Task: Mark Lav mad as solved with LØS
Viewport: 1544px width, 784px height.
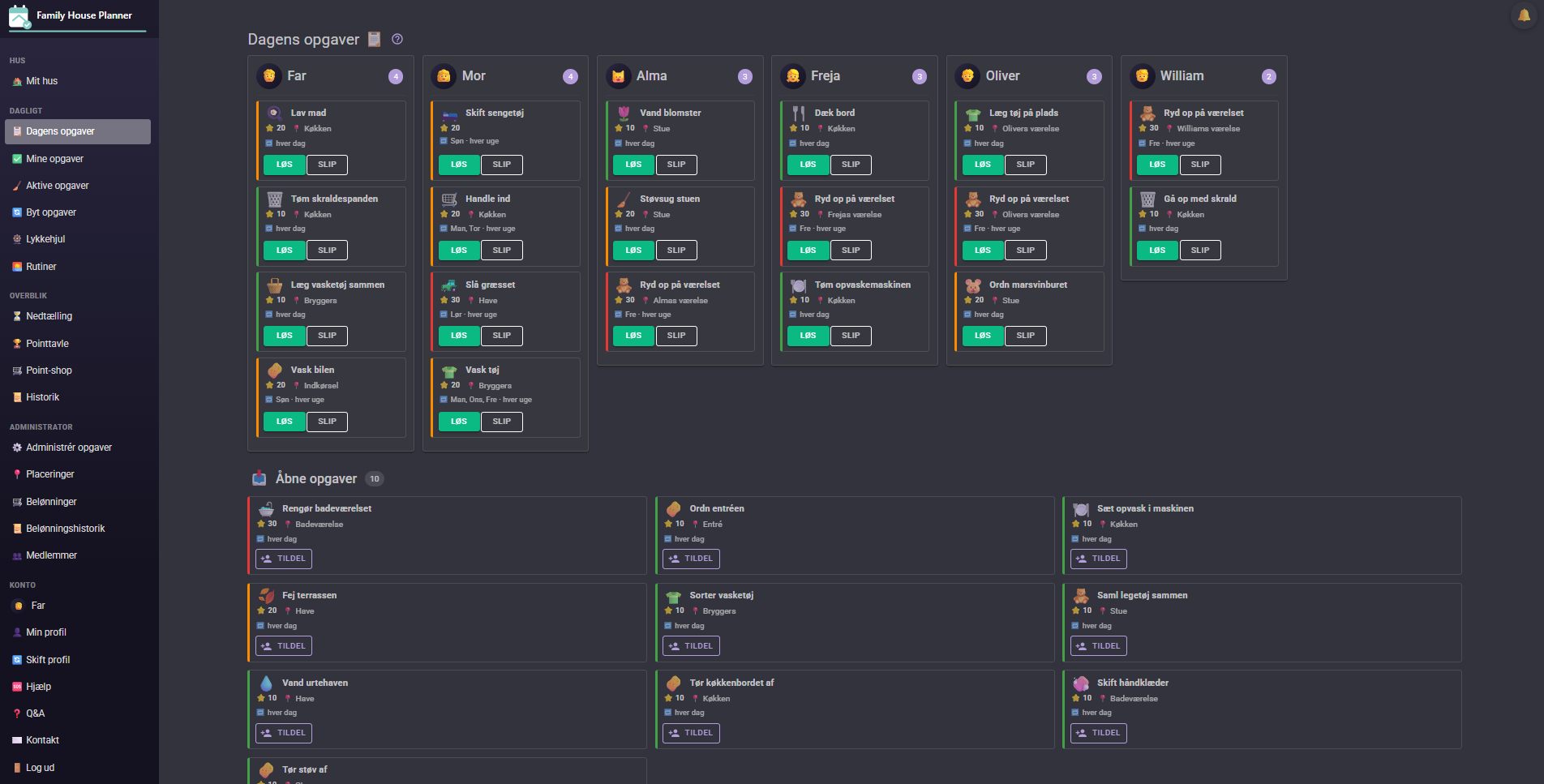Action: (x=285, y=165)
